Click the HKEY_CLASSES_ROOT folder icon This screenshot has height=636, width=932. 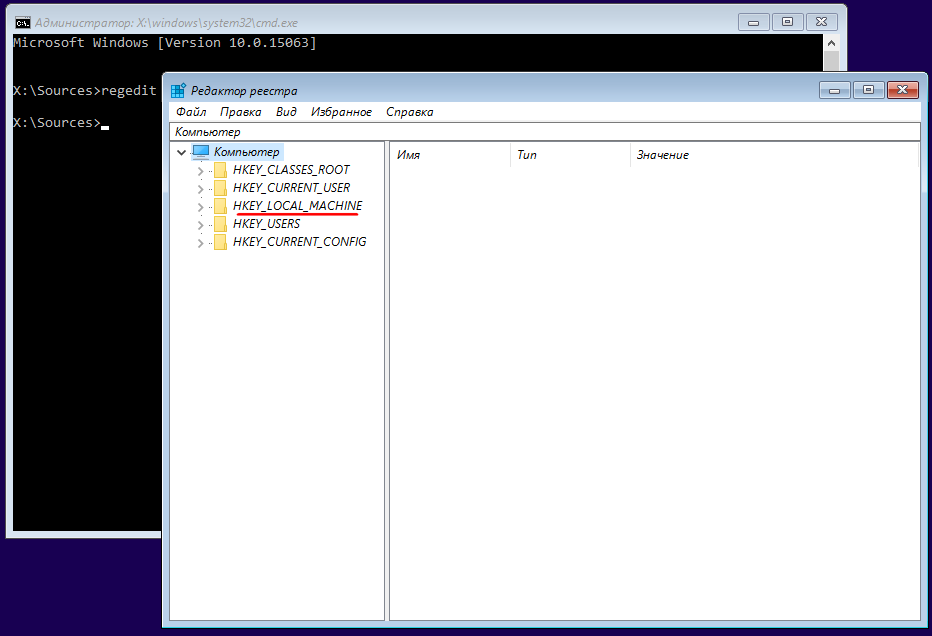[x=221, y=171]
